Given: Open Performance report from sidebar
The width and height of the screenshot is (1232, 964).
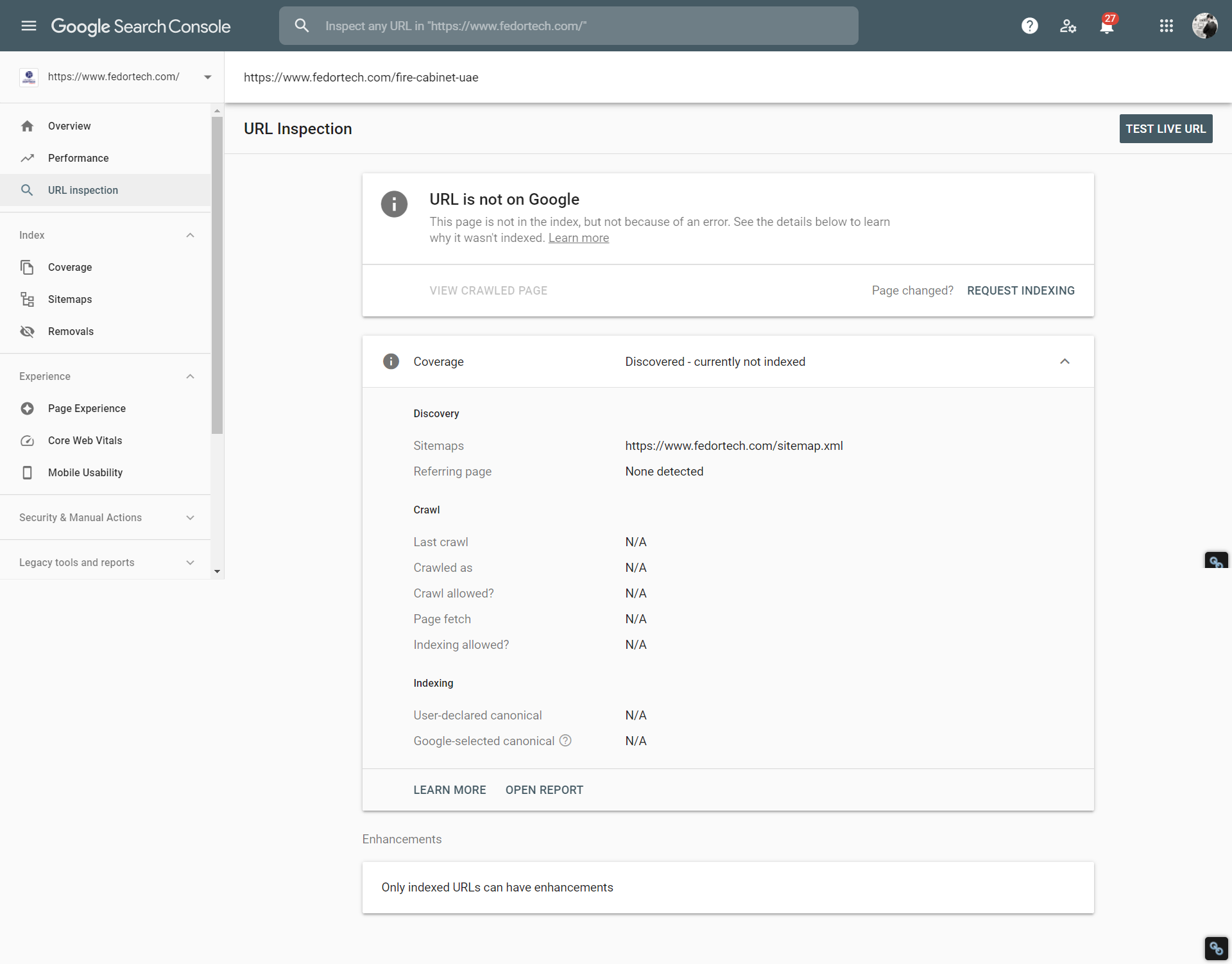Looking at the screenshot, I should pyautogui.click(x=105, y=158).
